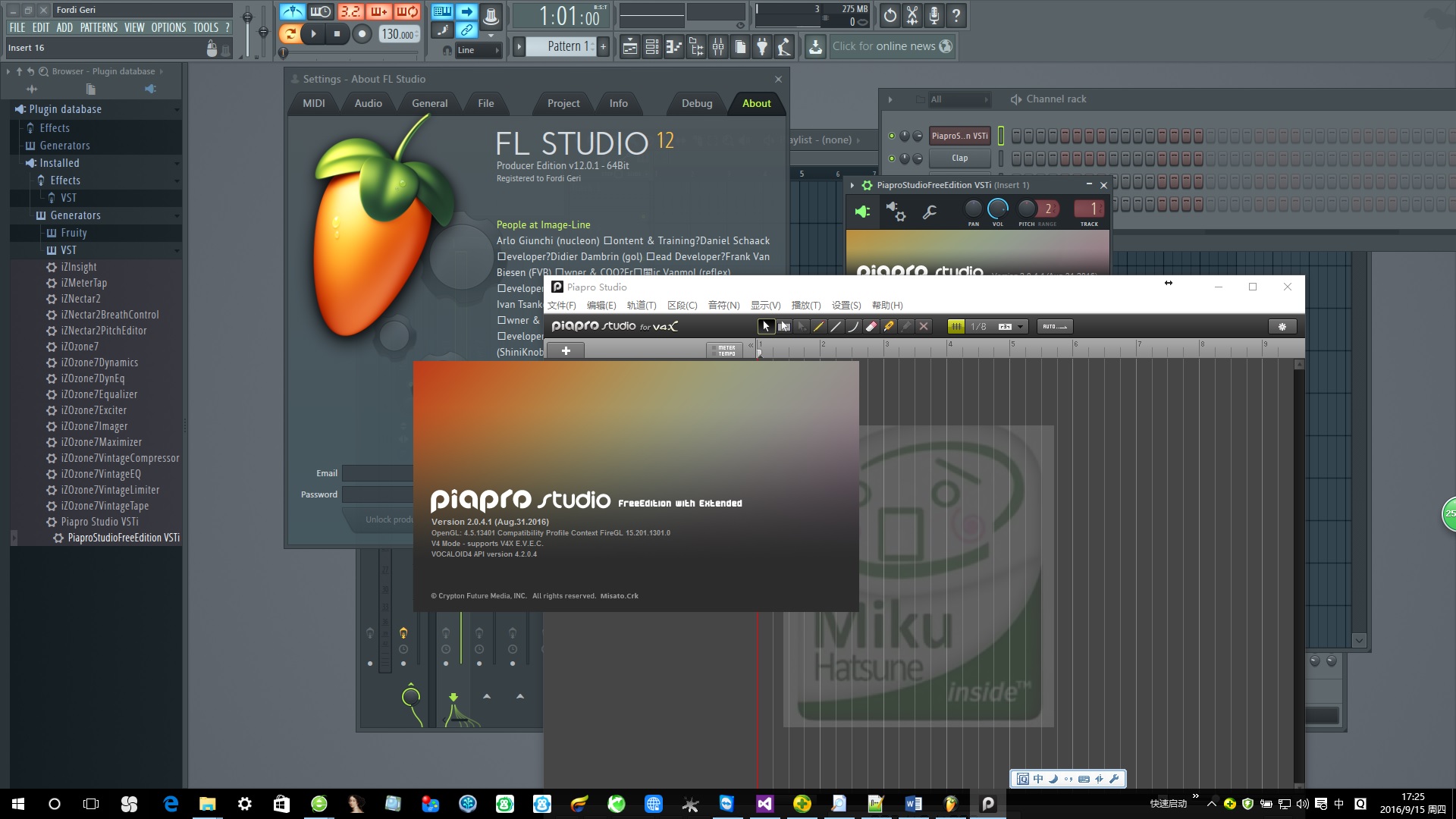Click the PiaproS..n VSTi channel button
This screenshot has width=1456, height=819.
click(960, 136)
